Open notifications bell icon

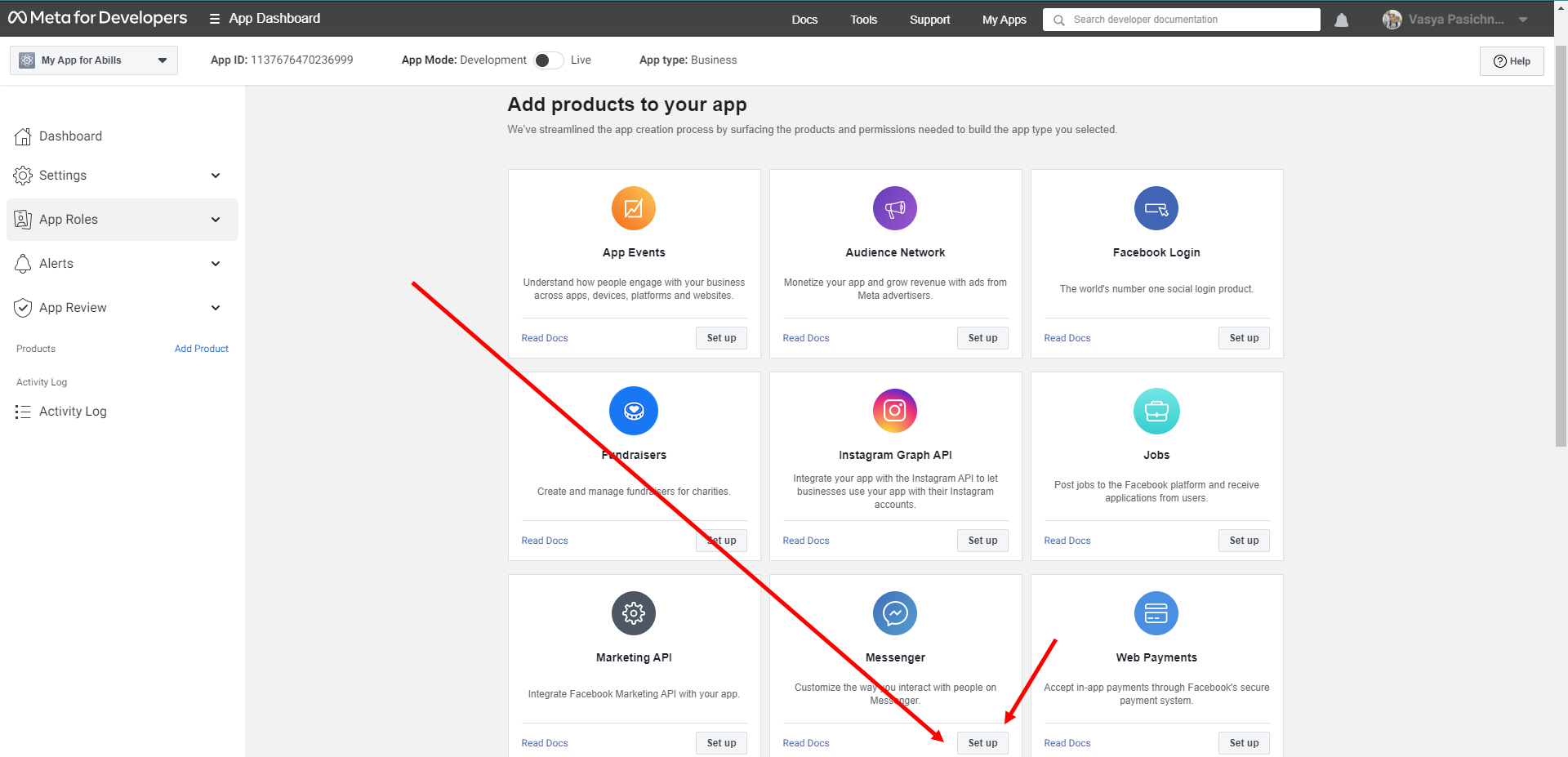click(1341, 20)
